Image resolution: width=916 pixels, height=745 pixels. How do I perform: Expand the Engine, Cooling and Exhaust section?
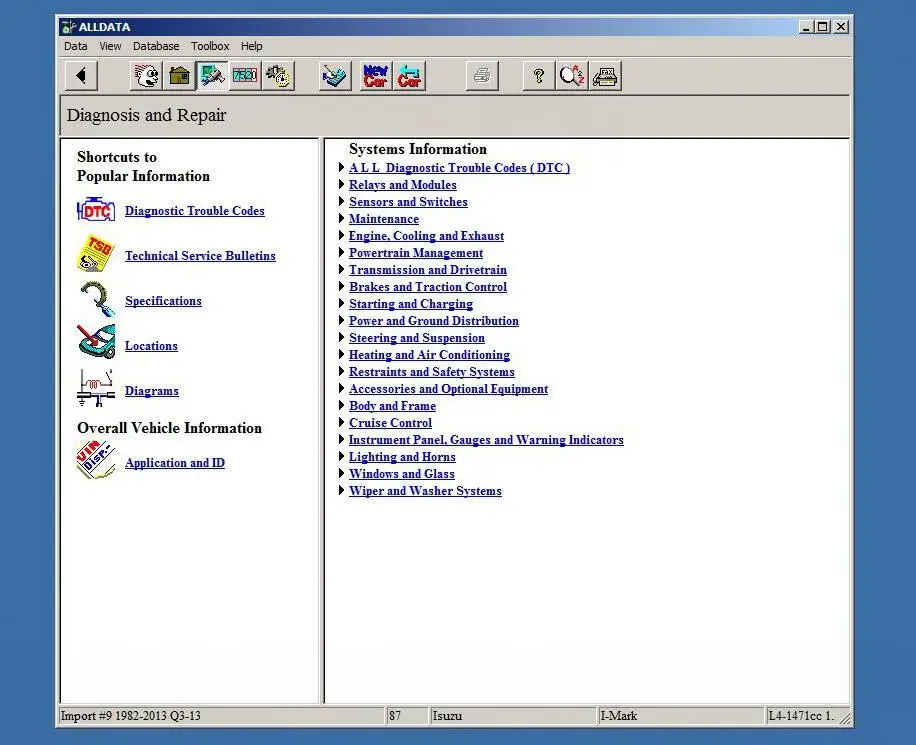coord(426,236)
